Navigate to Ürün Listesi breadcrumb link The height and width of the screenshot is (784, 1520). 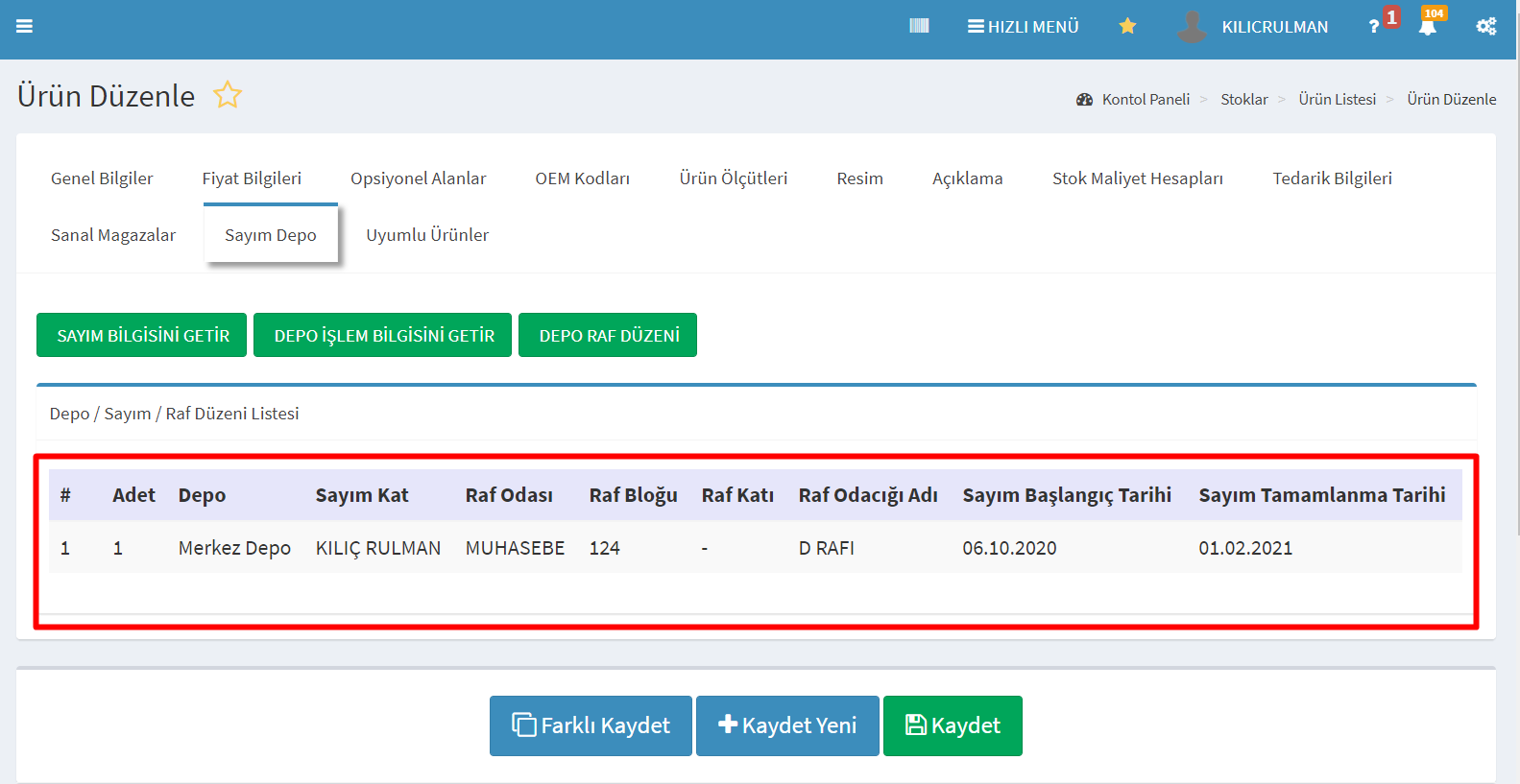tap(1337, 100)
